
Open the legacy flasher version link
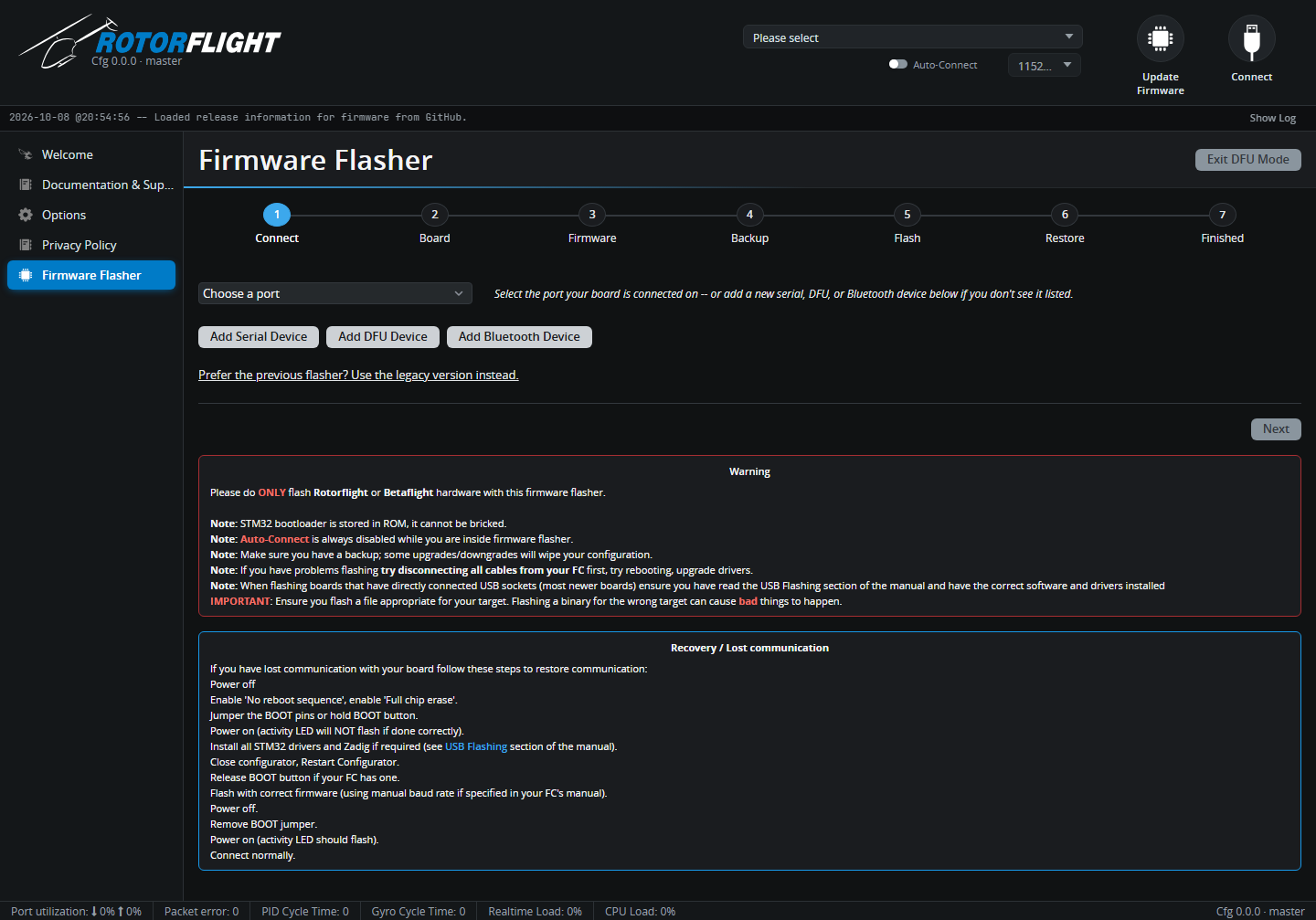tap(358, 375)
